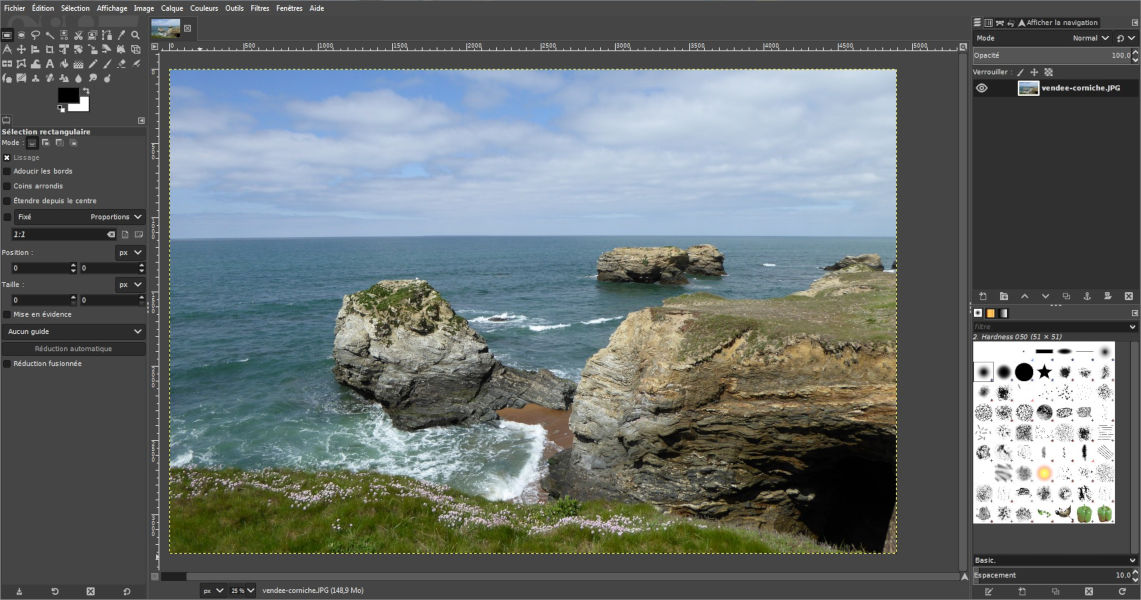Click the vendee-corniche image tab thumbnail

(x=165, y=28)
